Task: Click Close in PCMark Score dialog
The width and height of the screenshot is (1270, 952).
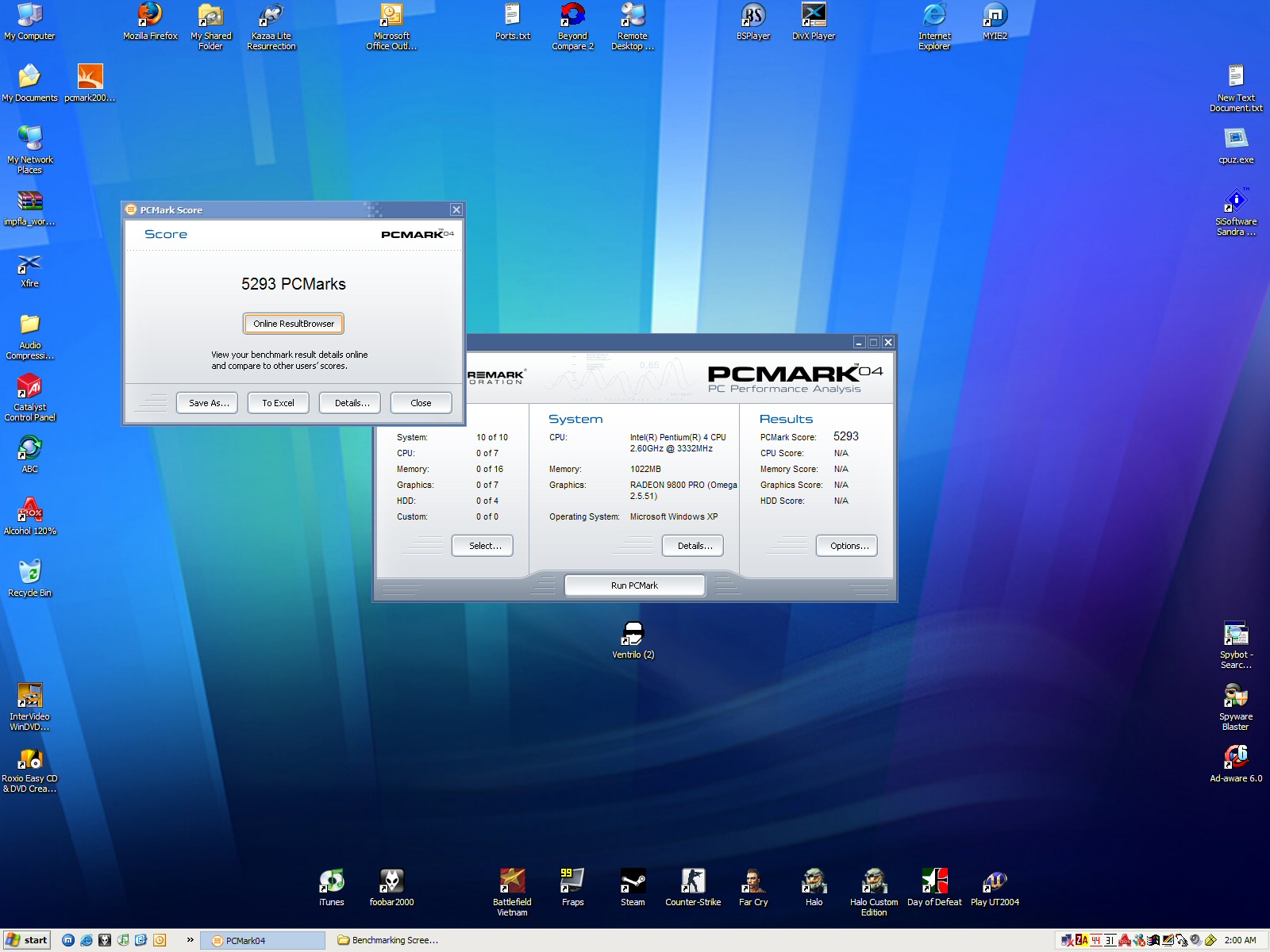Action: pyautogui.click(x=421, y=403)
